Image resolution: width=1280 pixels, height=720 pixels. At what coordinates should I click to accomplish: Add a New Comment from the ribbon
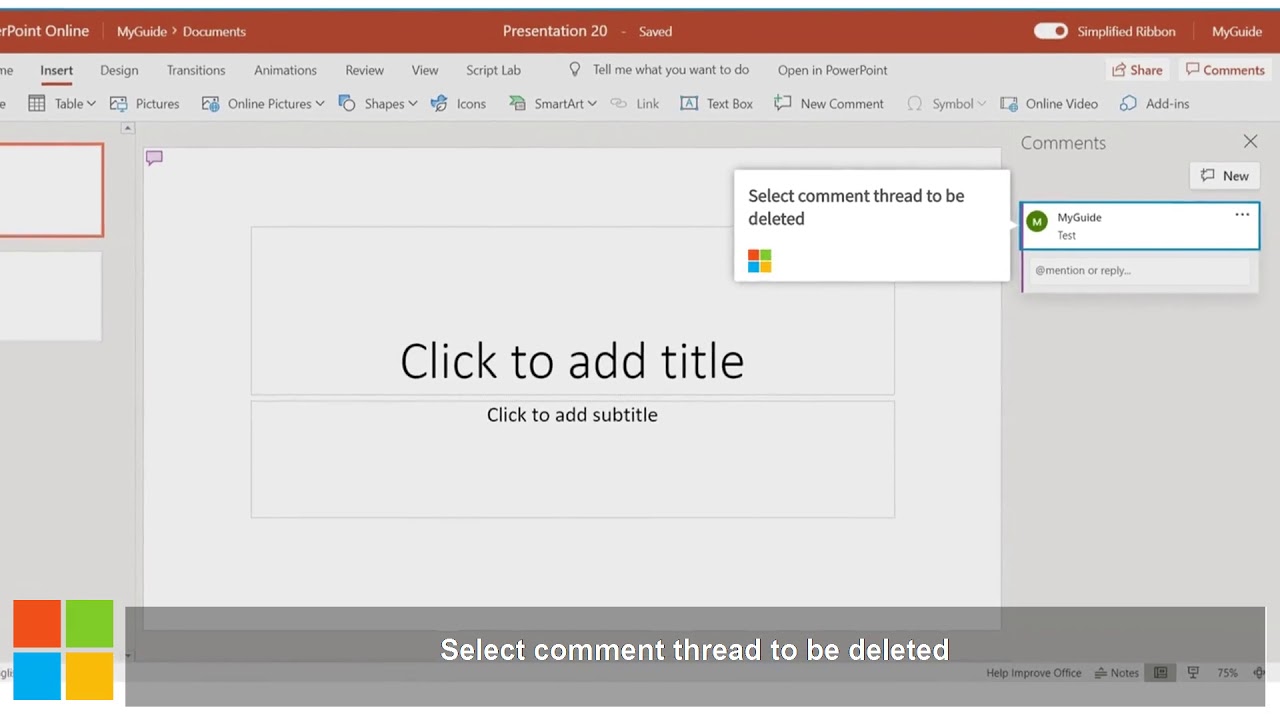point(828,103)
